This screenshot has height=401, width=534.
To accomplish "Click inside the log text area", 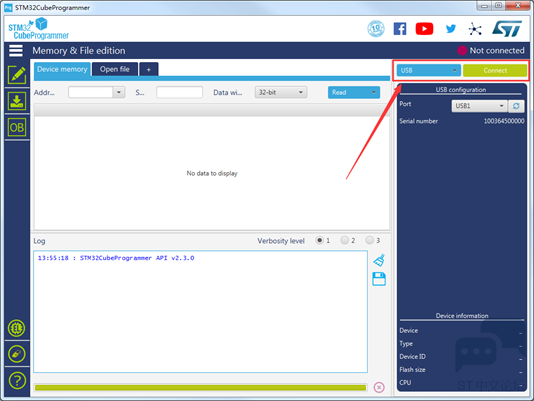I will tap(201, 312).
